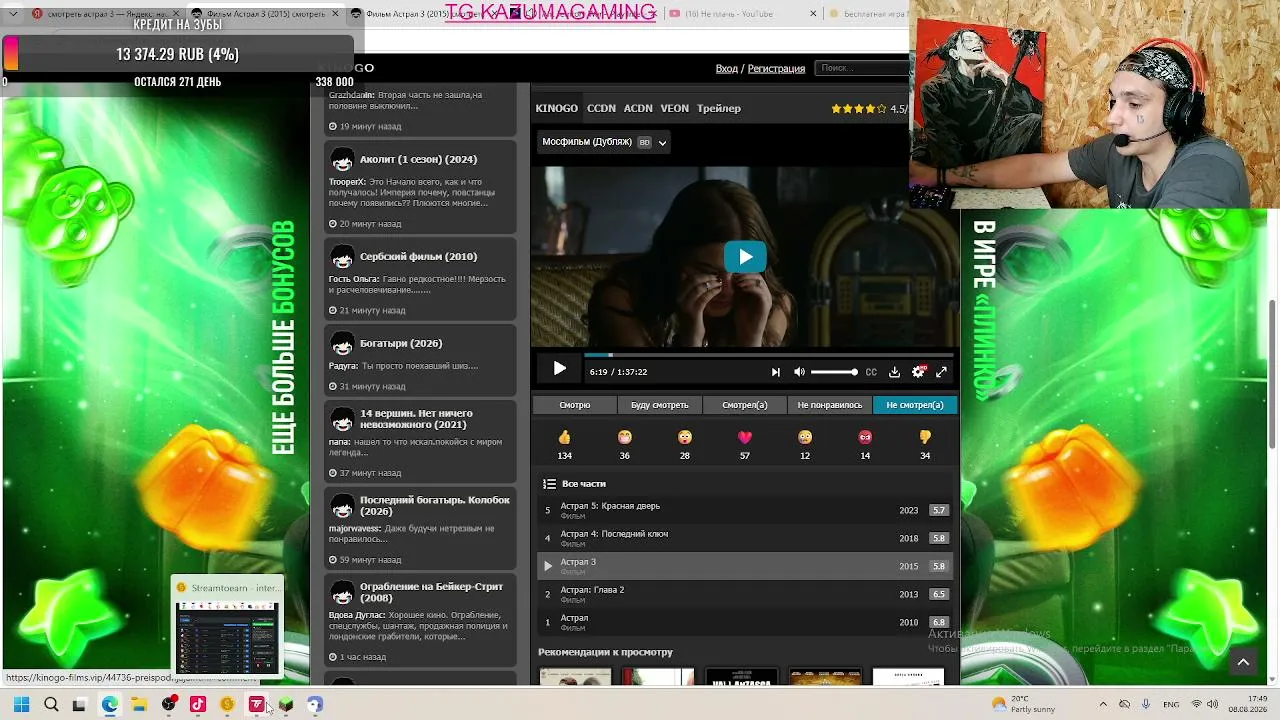Image resolution: width=1280 pixels, height=720 pixels.
Task: Open the weather widget showing 20°C
Action: [x=1024, y=704]
